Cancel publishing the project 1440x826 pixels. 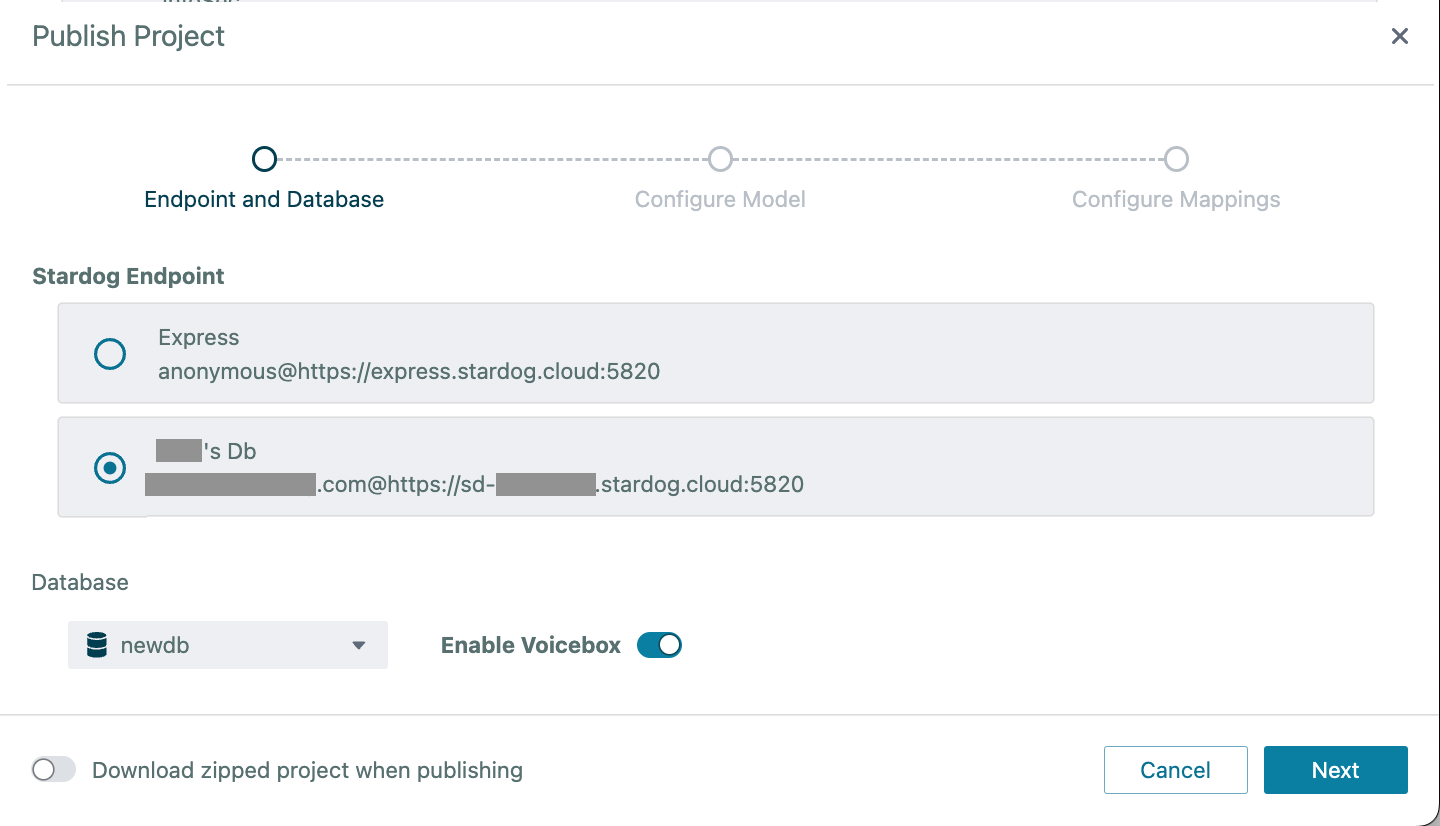click(1175, 770)
